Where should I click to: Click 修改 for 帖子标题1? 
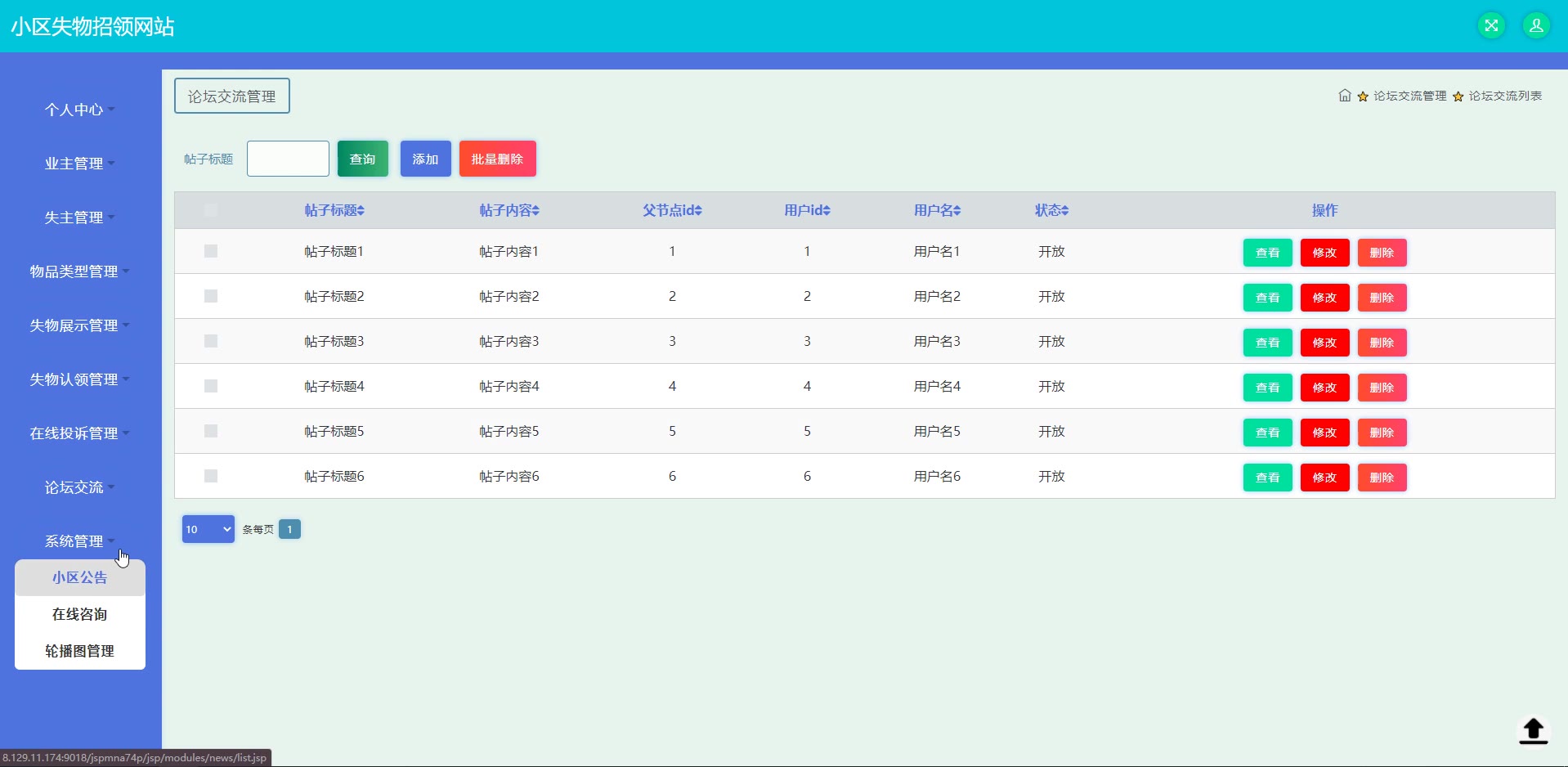[1325, 253]
